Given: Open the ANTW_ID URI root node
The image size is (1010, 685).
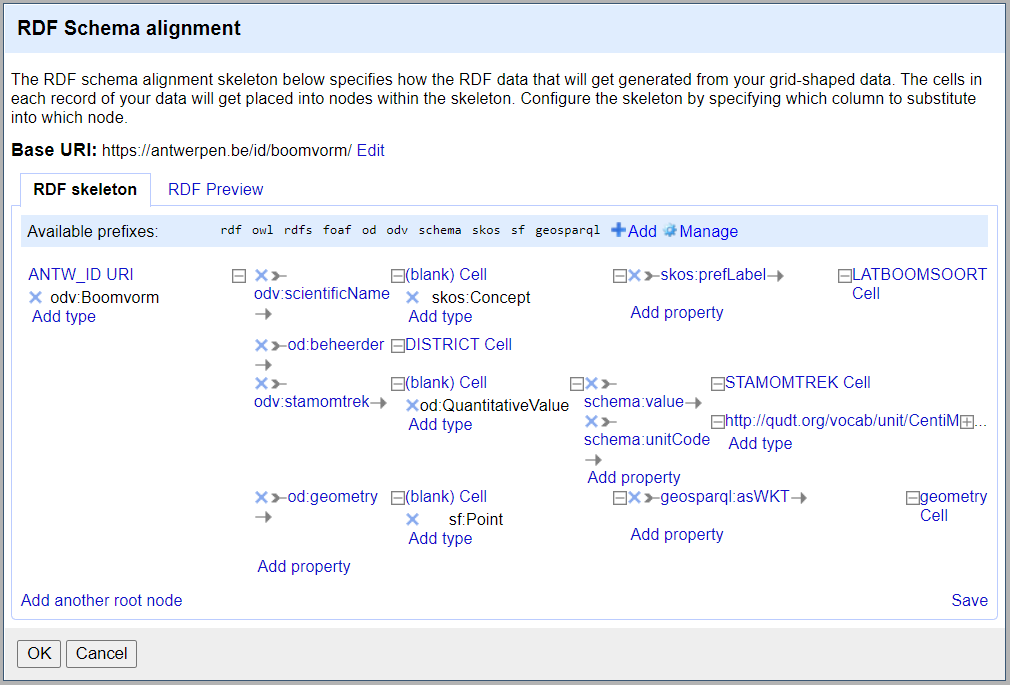Looking at the screenshot, I should [x=81, y=275].
